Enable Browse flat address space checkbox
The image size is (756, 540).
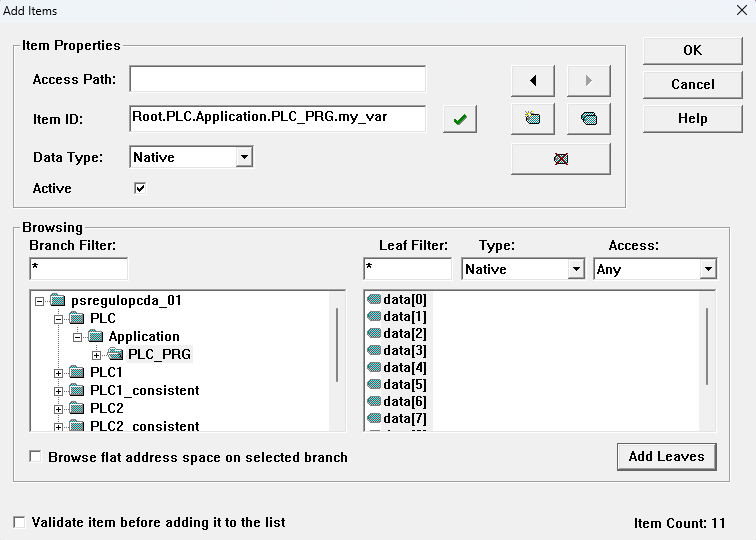coord(36,457)
